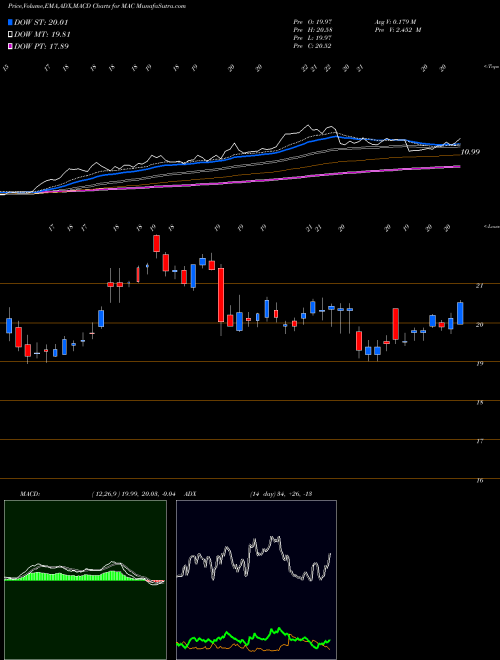Select the 'Pre C: 20.52' value
This screenshot has height=660, width=500.
coord(312,46)
